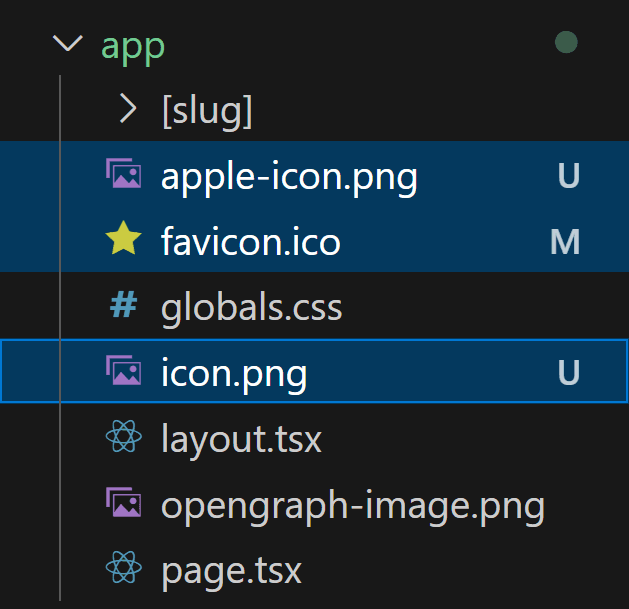
Task: Expand the [slug] folder chevron
Action: (x=127, y=109)
